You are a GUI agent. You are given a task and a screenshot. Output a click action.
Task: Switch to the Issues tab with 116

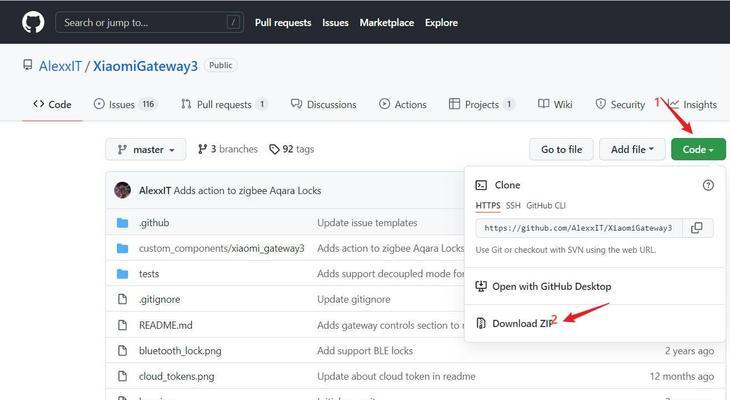pos(126,104)
